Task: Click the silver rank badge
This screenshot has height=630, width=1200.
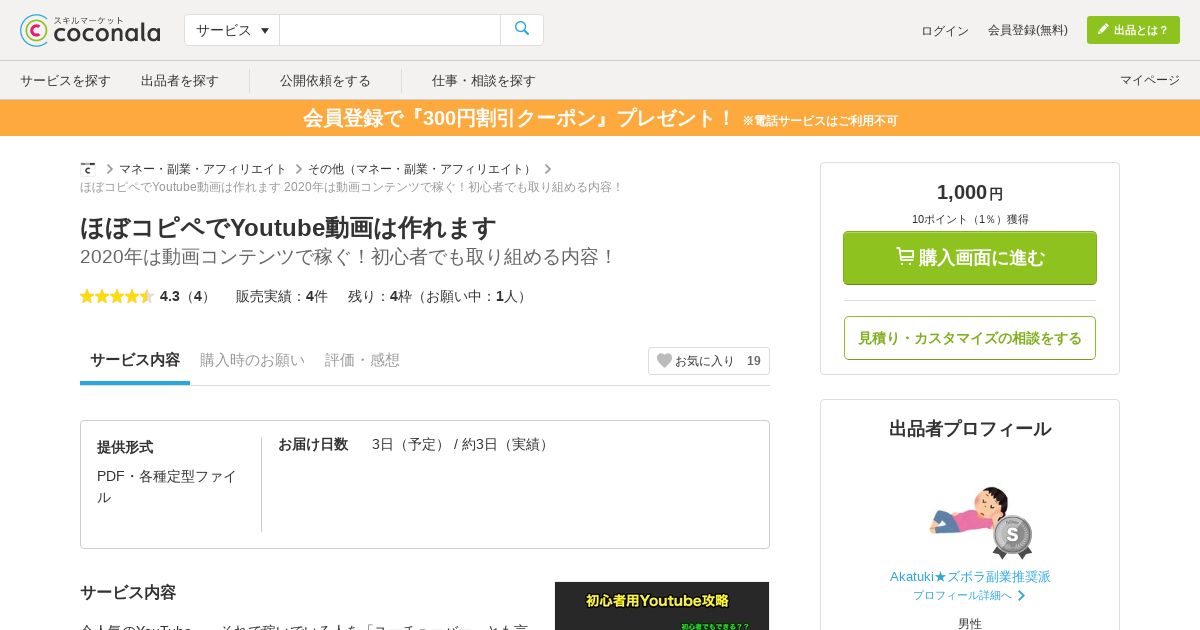Action: [1012, 537]
